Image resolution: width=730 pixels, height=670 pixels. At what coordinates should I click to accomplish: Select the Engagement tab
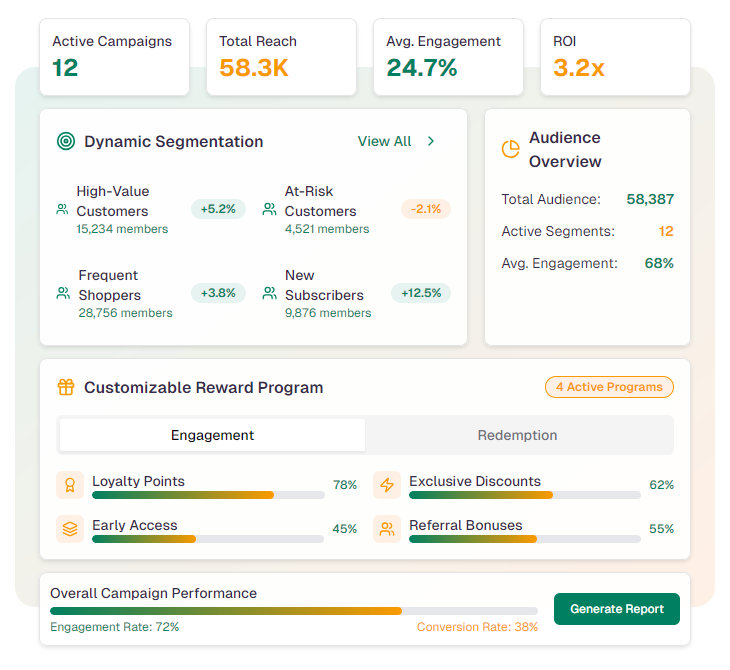pos(212,435)
